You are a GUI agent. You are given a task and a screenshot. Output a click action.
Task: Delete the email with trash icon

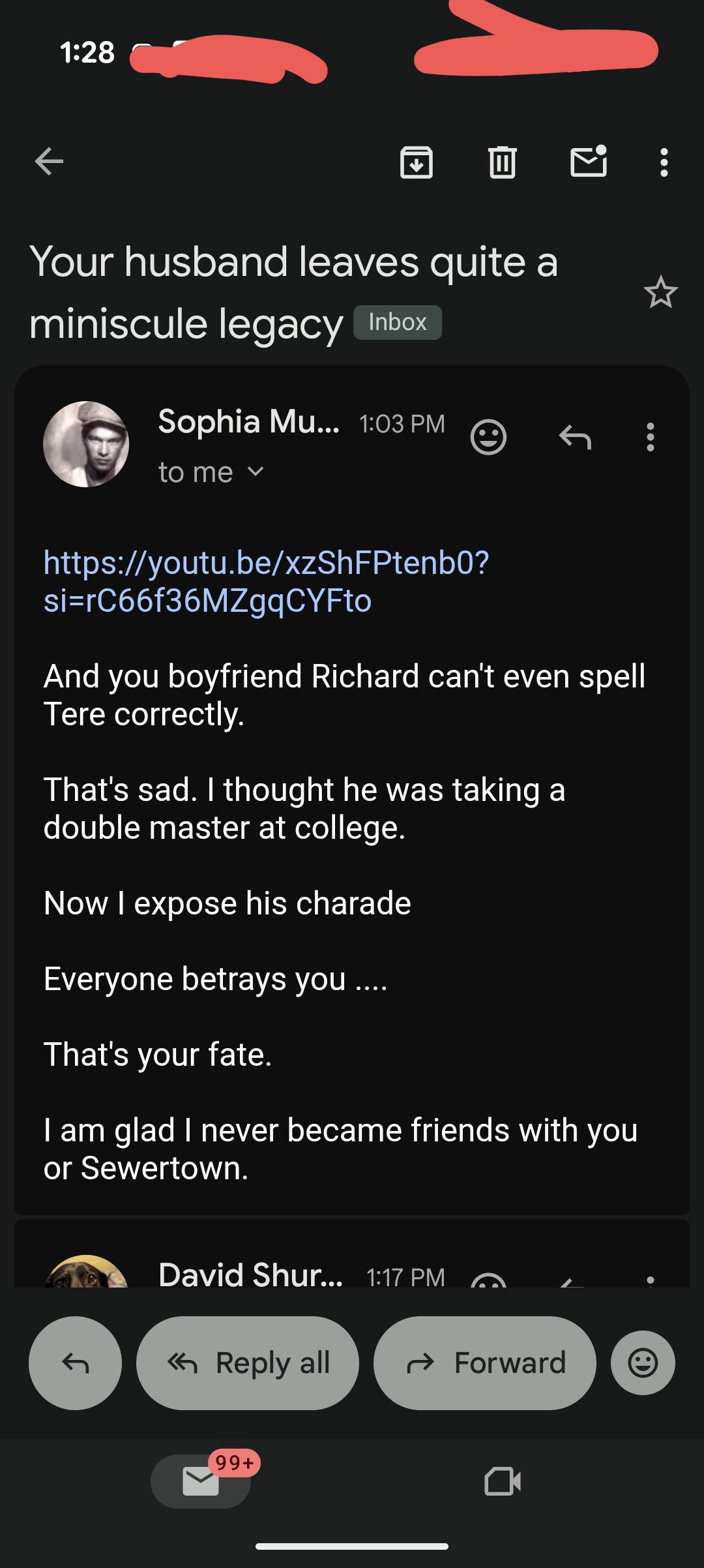point(502,162)
